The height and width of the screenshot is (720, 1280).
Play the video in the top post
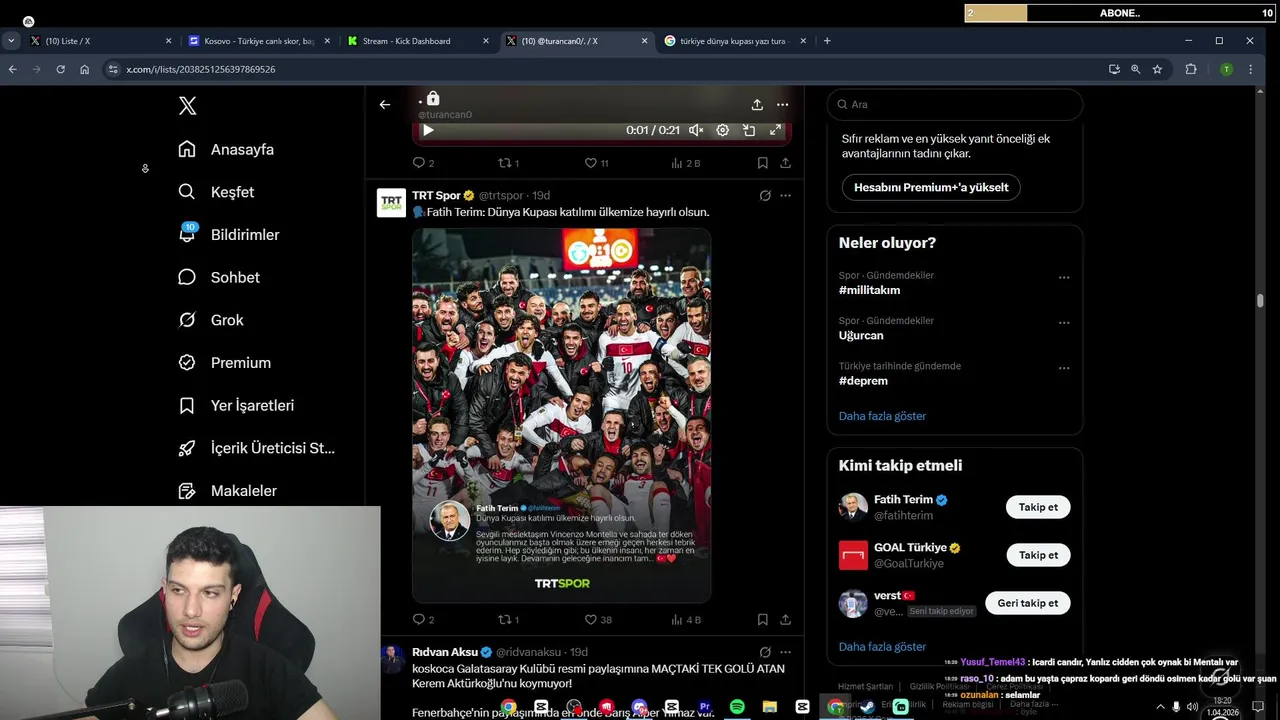(x=428, y=130)
